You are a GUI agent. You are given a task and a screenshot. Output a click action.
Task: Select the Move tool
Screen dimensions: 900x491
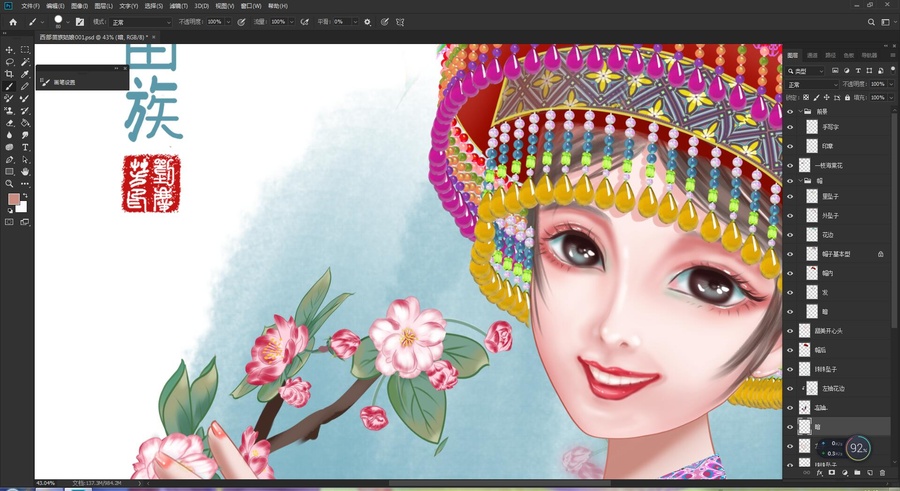coord(9,50)
